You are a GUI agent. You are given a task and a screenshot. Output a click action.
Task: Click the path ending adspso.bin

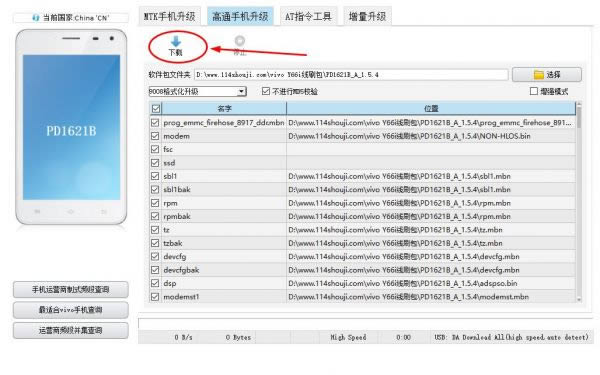pyautogui.click(x=403, y=283)
